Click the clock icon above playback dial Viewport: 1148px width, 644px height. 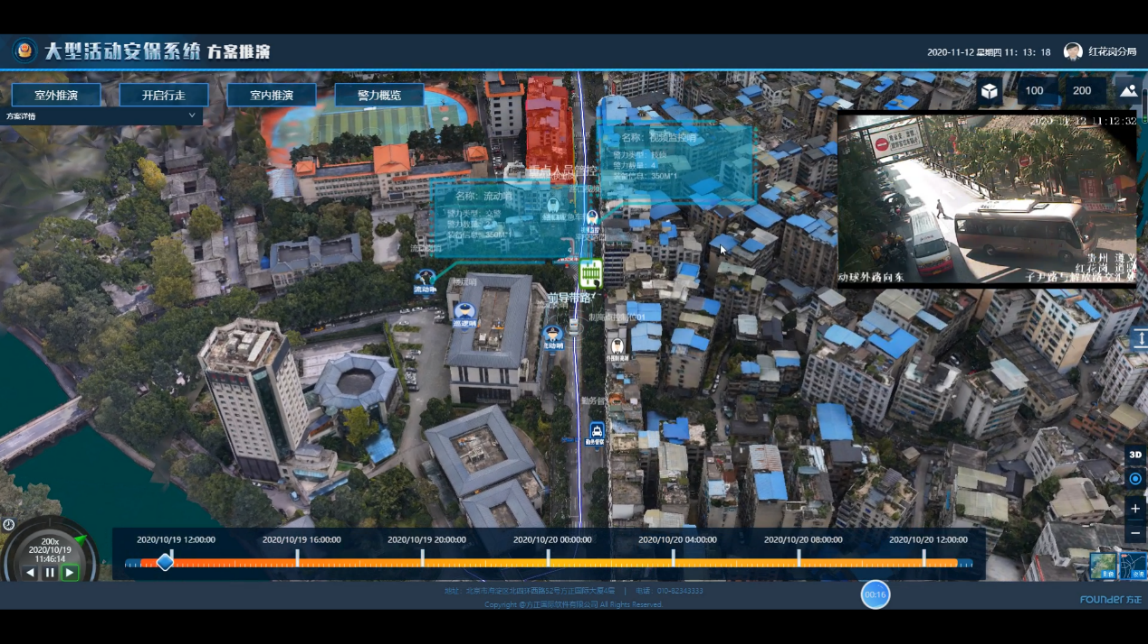9,524
